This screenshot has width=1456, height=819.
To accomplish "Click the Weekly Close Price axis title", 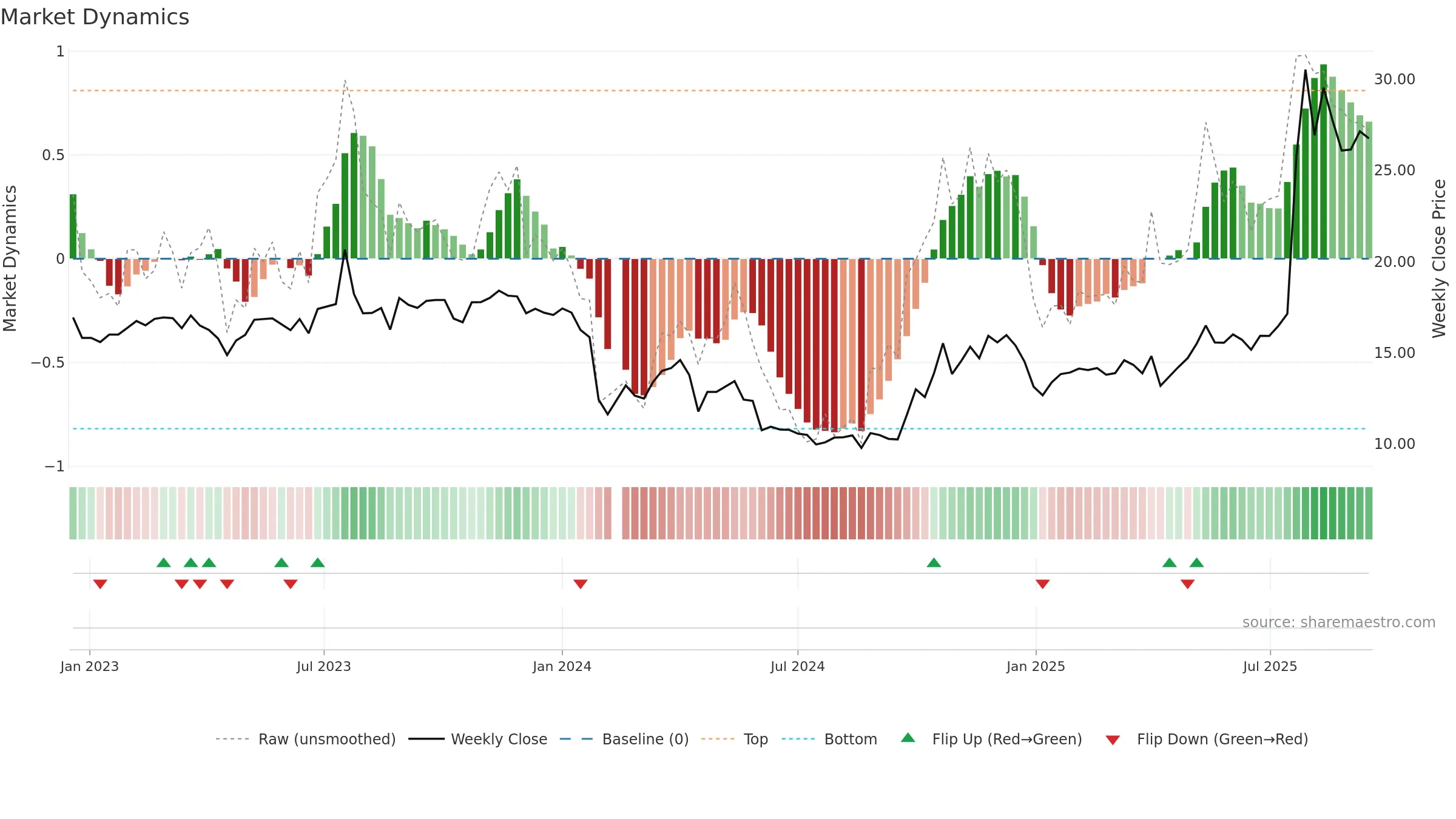I will [1439, 258].
